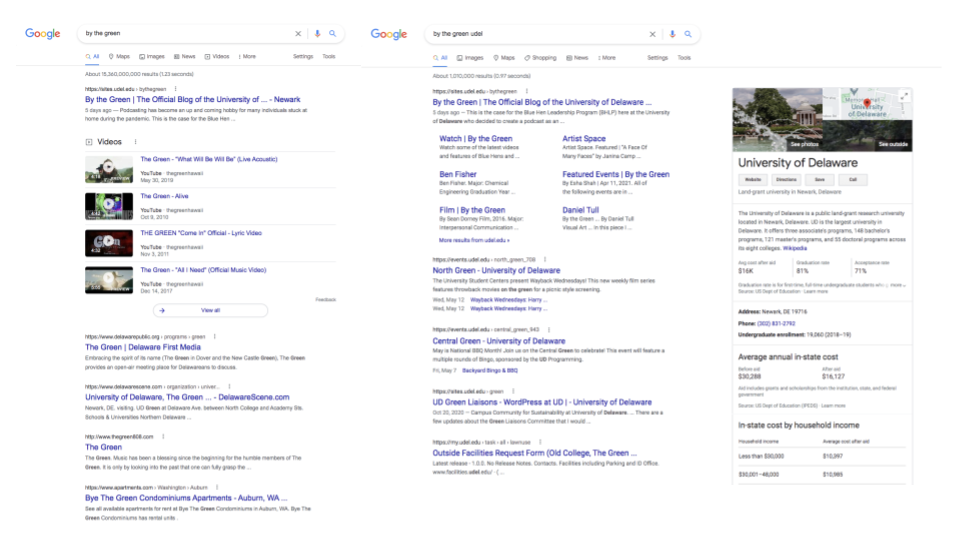This screenshot has width=960, height=540.
Task: Clear the 'by the green' search box
Action: (298, 34)
